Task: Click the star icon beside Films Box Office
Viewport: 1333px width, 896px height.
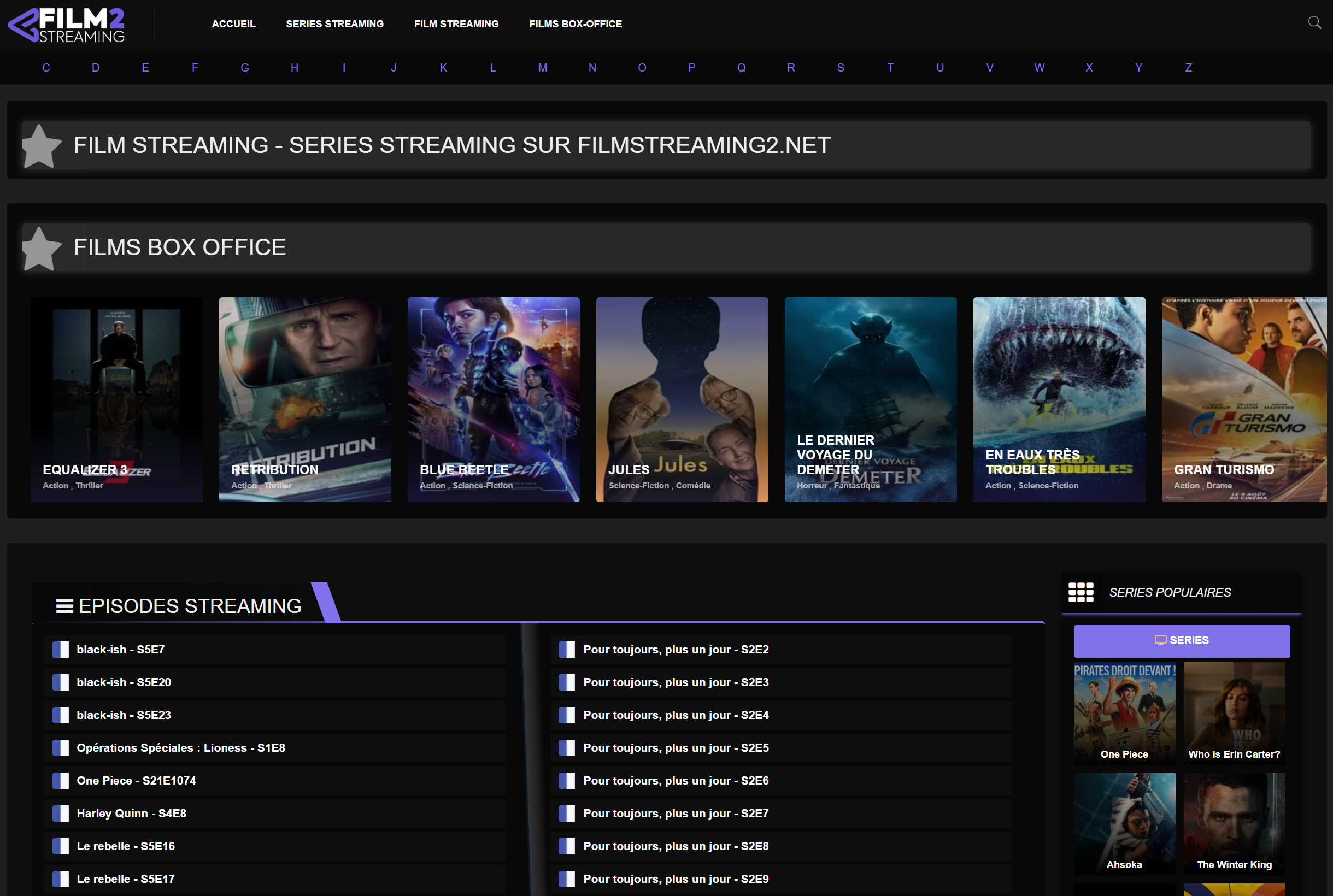Action: tap(40, 249)
